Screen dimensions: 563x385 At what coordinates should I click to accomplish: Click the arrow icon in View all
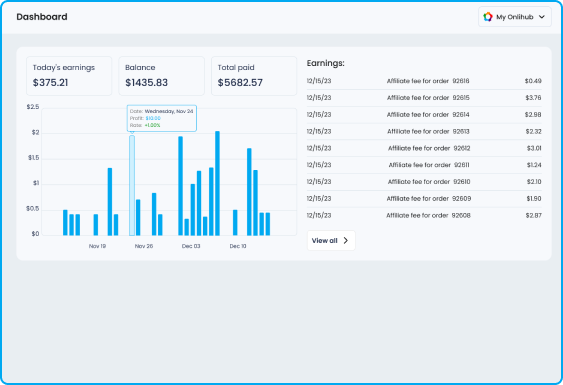coord(346,241)
